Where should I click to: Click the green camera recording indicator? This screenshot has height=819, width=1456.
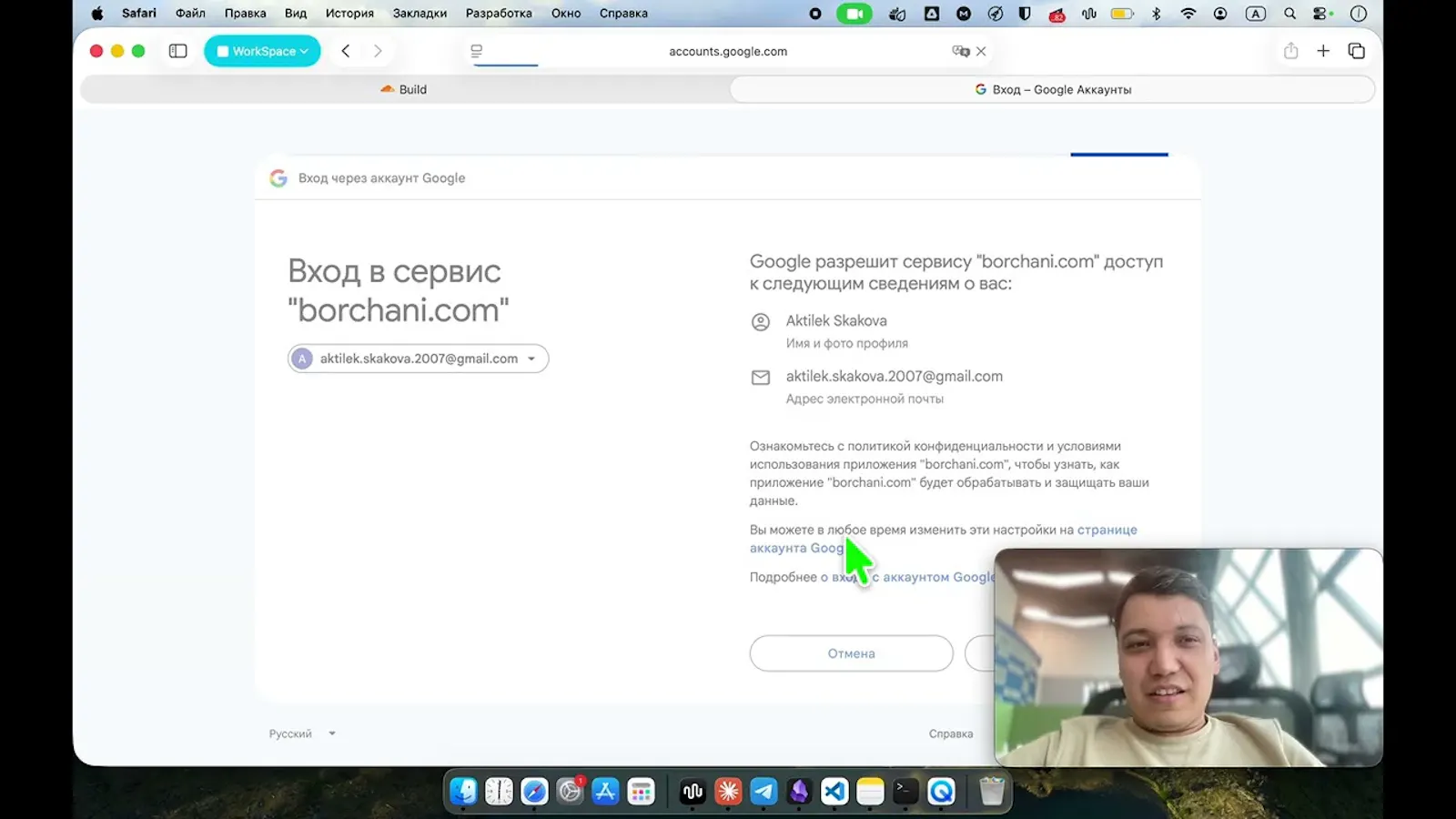854,14
